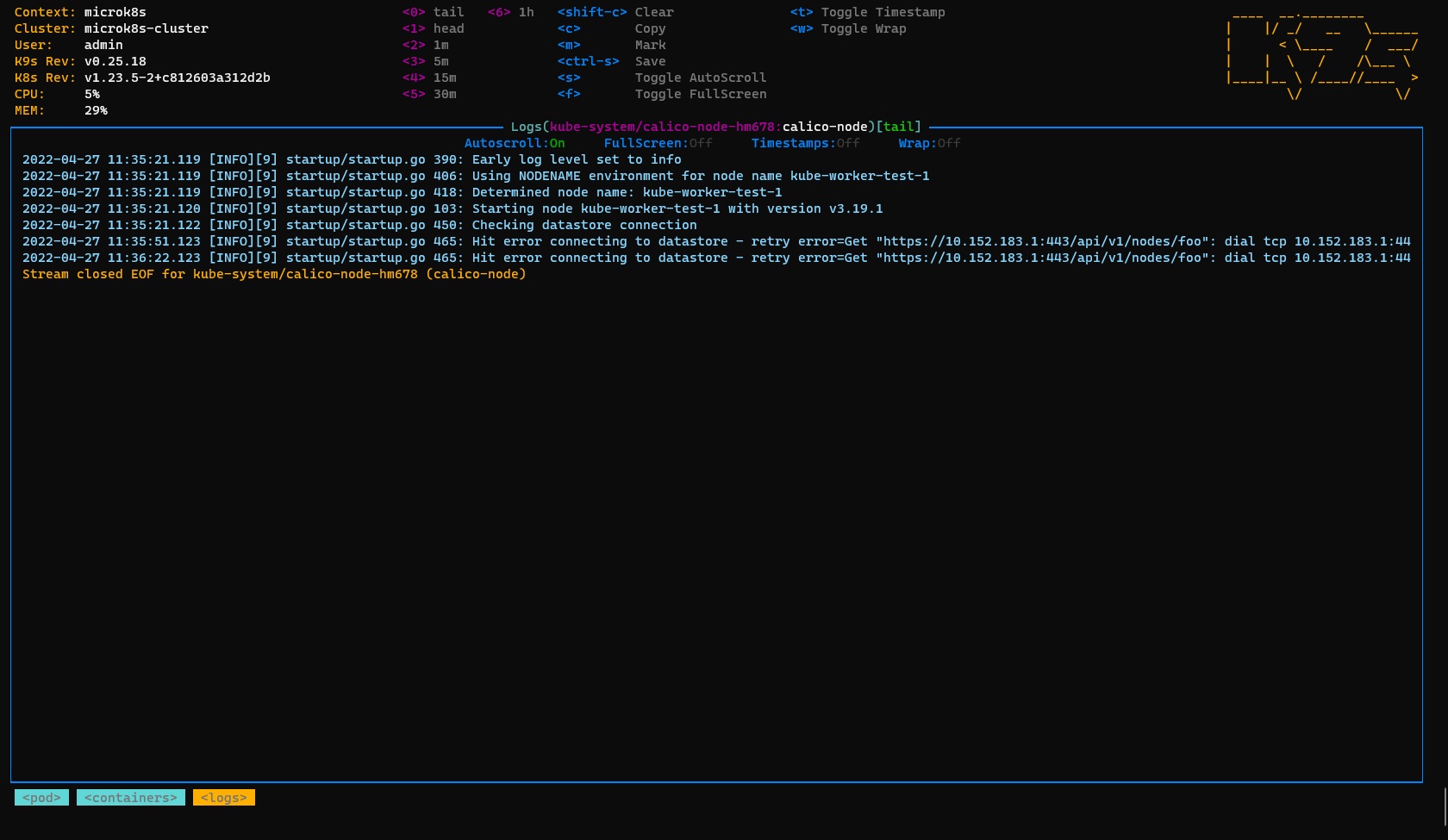Click the Logs pane title text
The width and height of the screenshot is (1448, 840).
pyautogui.click(x=716, y=127)
